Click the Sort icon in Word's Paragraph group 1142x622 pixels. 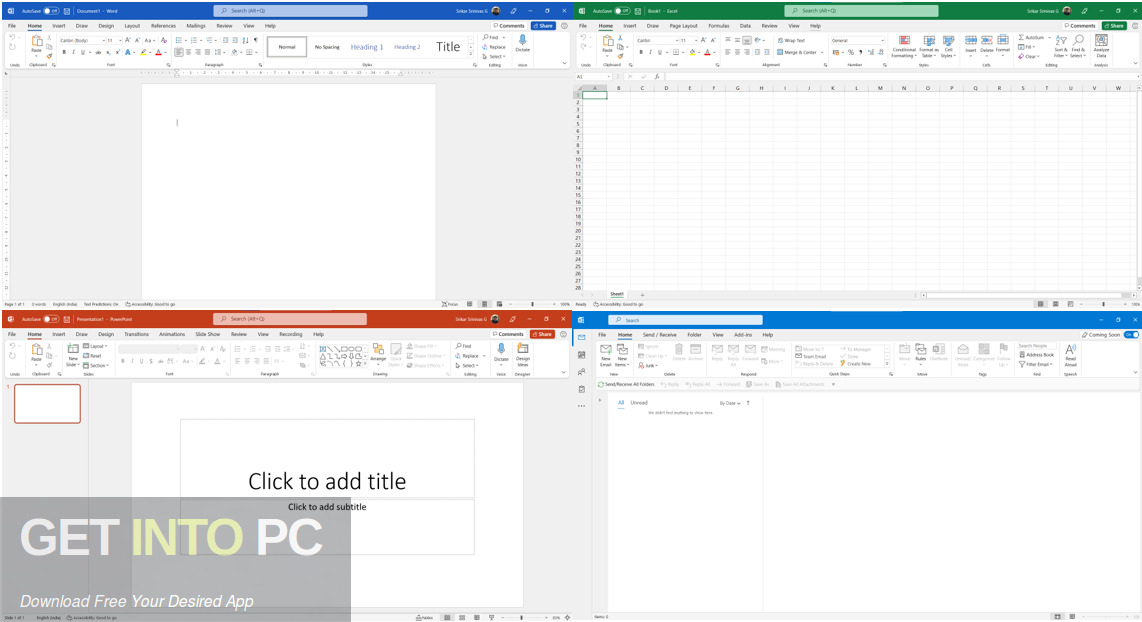tap(245, 40)
